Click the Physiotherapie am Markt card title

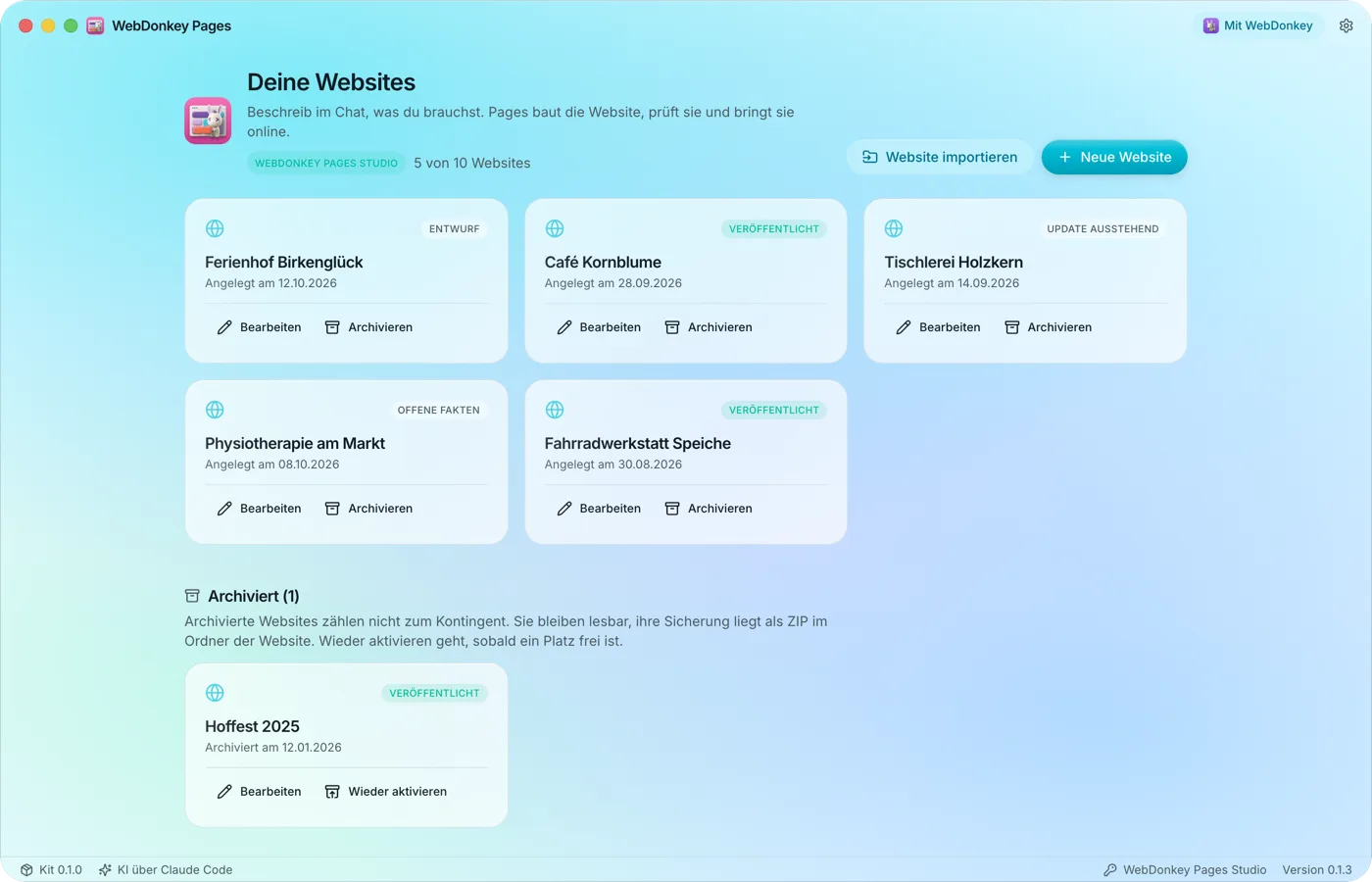pyautogui.click(x=295, y=444)
